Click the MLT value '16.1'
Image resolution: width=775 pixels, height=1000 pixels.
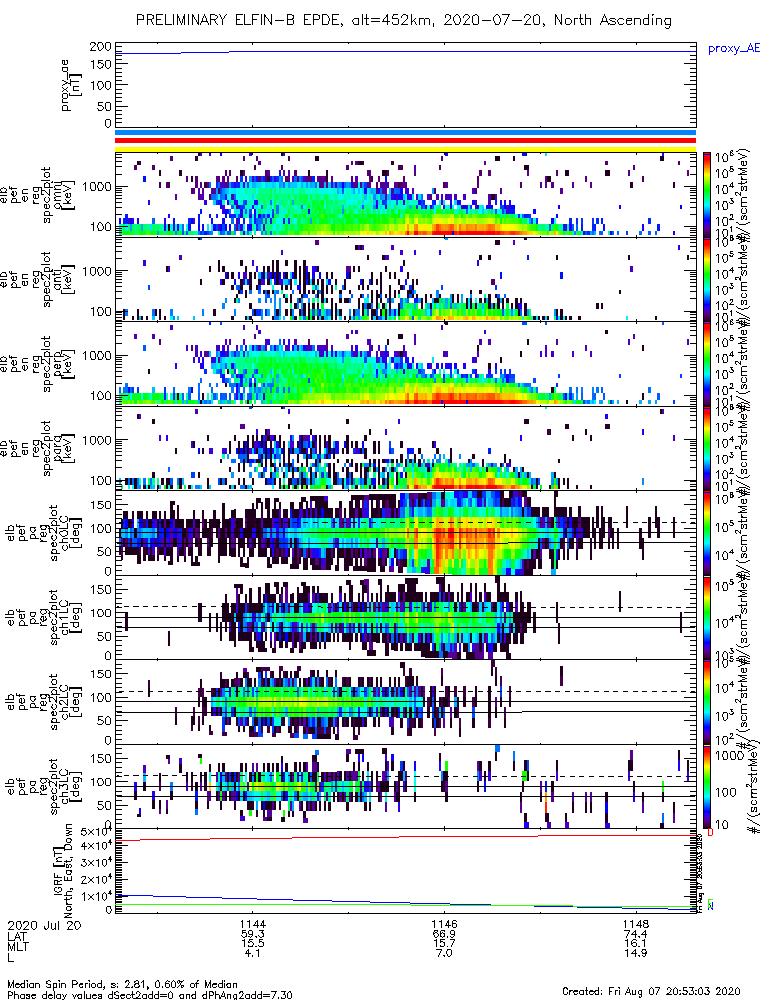636,943
